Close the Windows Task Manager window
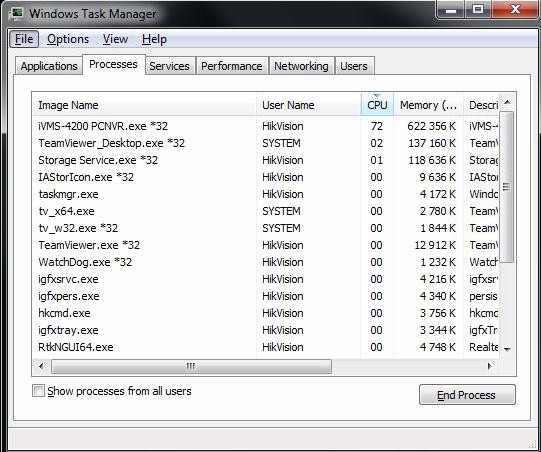This screenshot has height=452, width=541. tap(515, 10)
